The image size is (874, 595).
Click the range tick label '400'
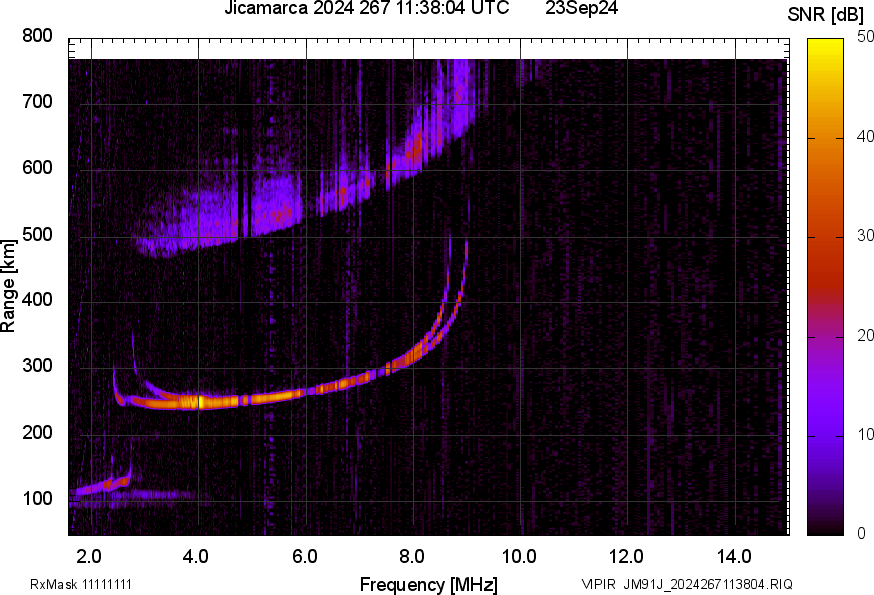37,300
